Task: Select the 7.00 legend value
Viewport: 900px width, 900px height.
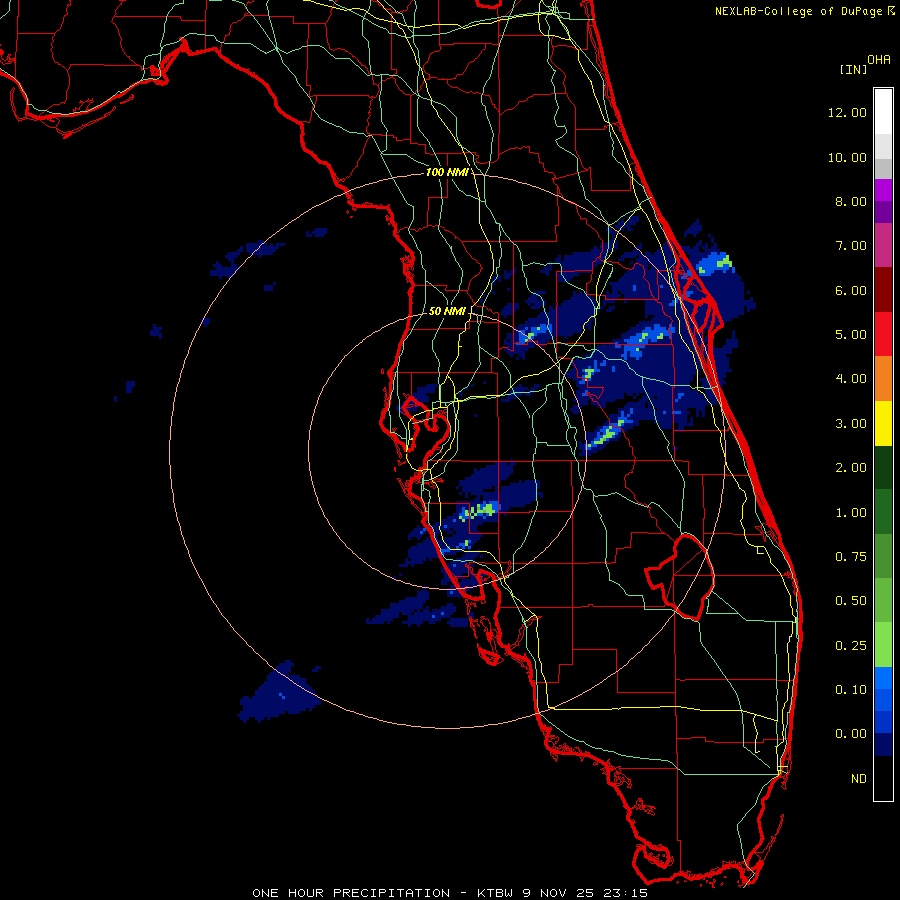Action: pos(851,246)
